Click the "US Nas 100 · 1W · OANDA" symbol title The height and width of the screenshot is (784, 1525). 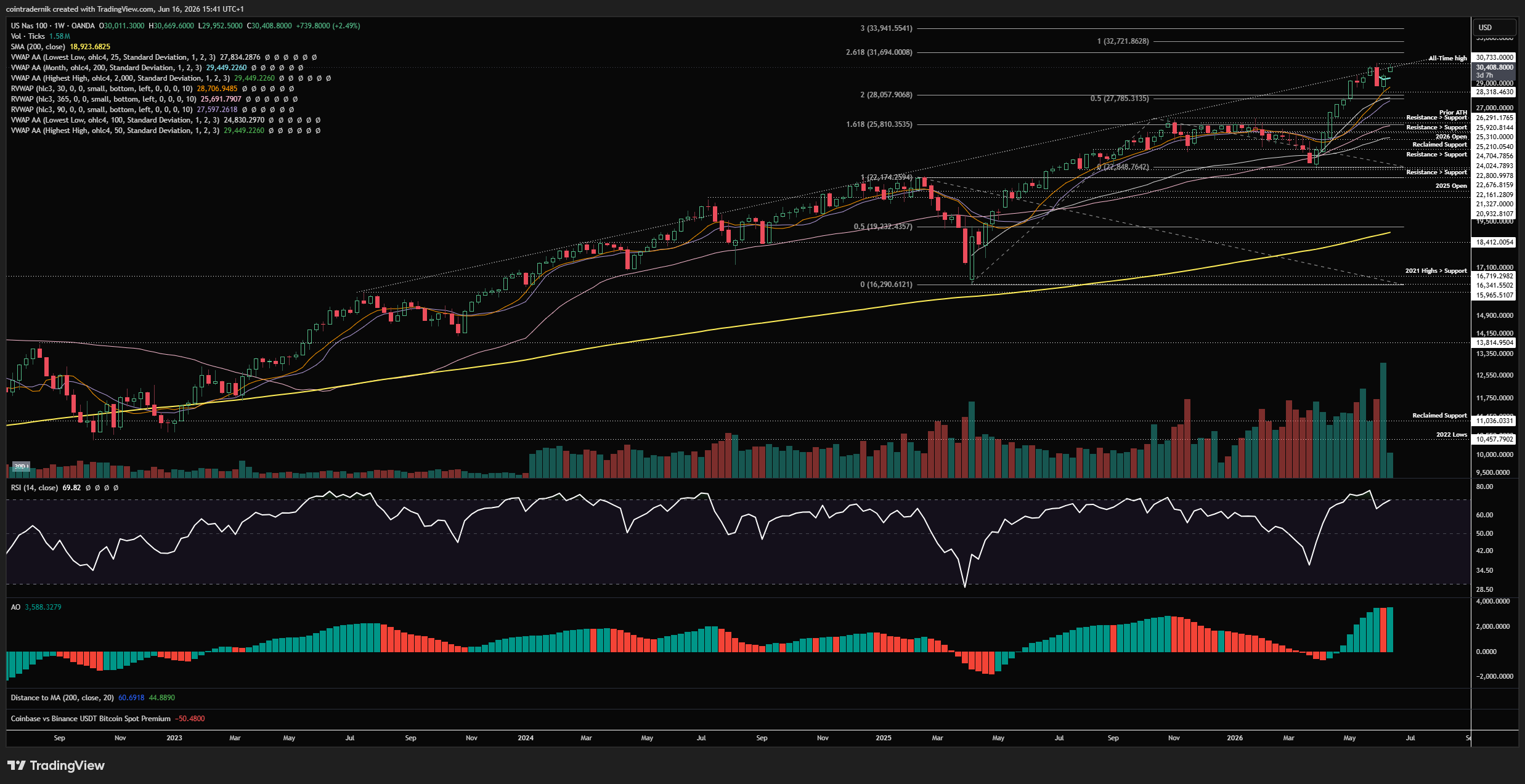53,26
